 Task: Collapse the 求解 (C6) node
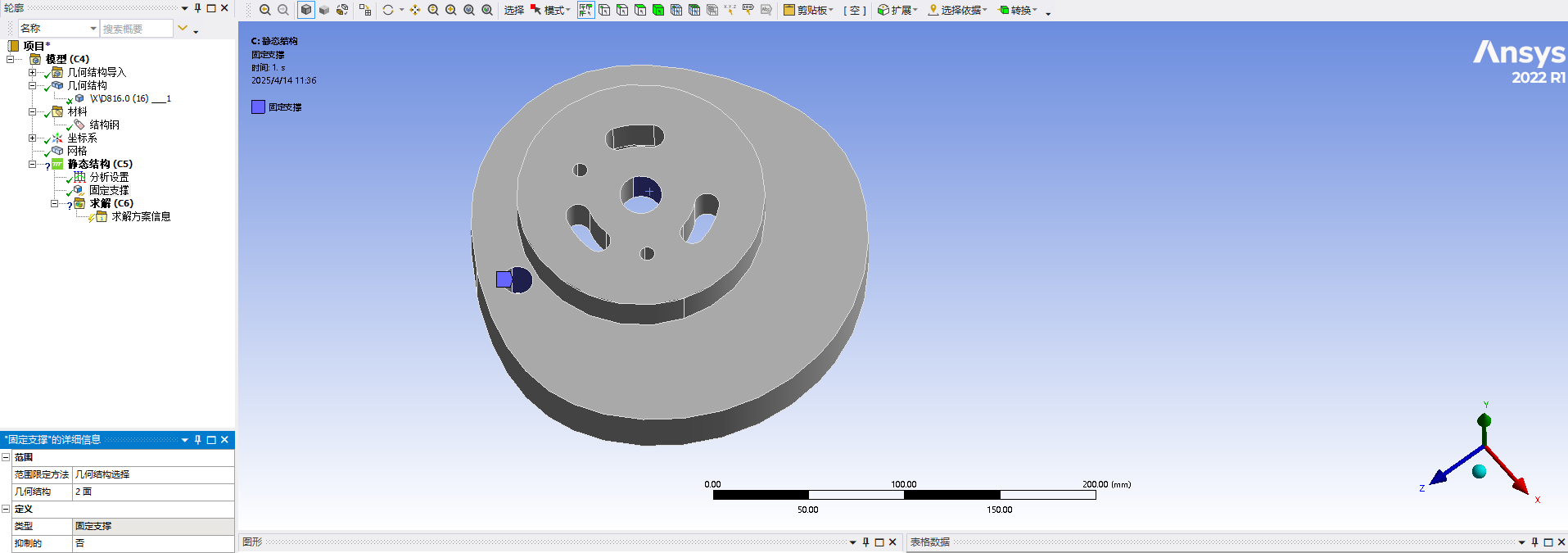click(55, 203)
